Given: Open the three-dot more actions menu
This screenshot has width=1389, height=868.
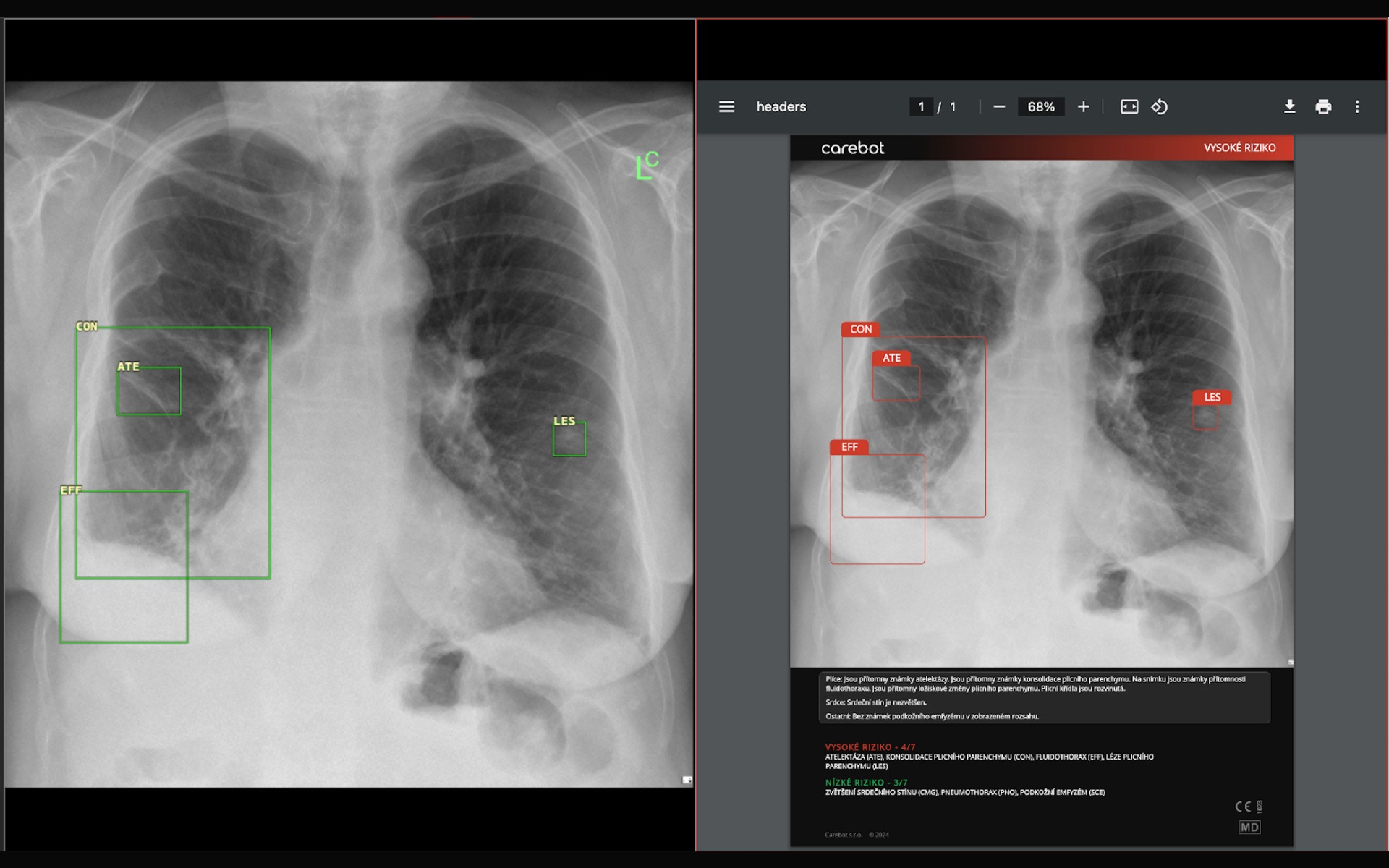Looking at the screenshot, I should pyautogui.click(x=1357, y=107).
